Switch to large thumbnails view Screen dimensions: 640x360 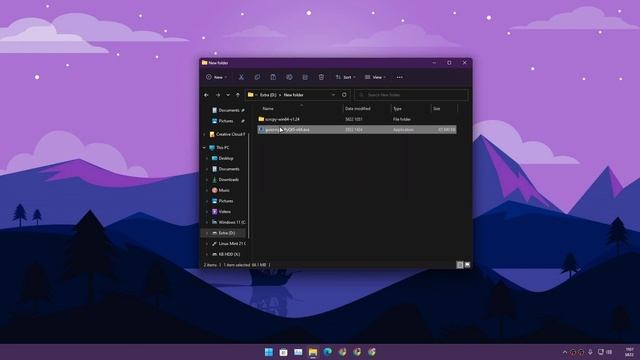467,265
